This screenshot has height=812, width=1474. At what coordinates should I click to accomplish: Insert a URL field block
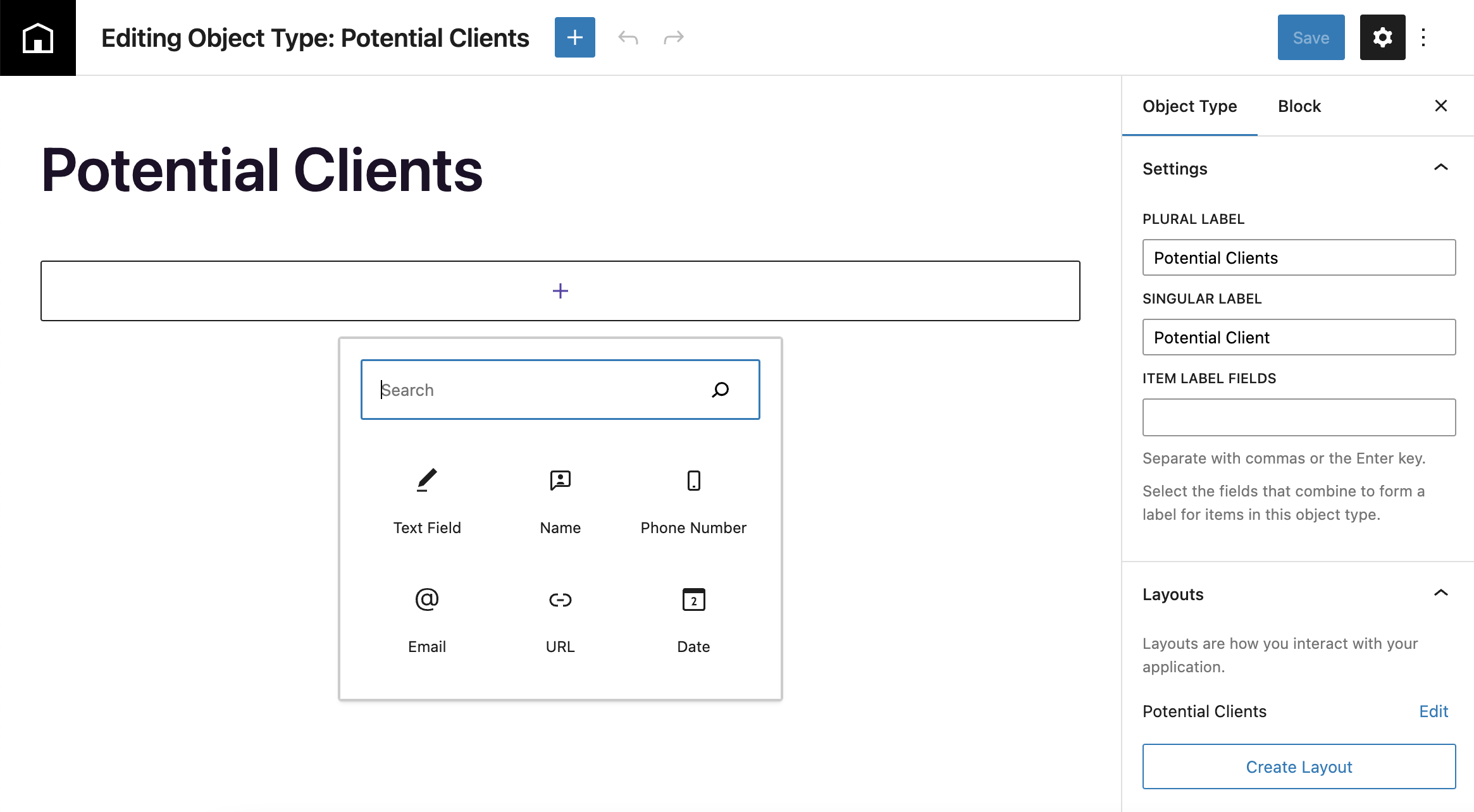[x=560, y=620]
